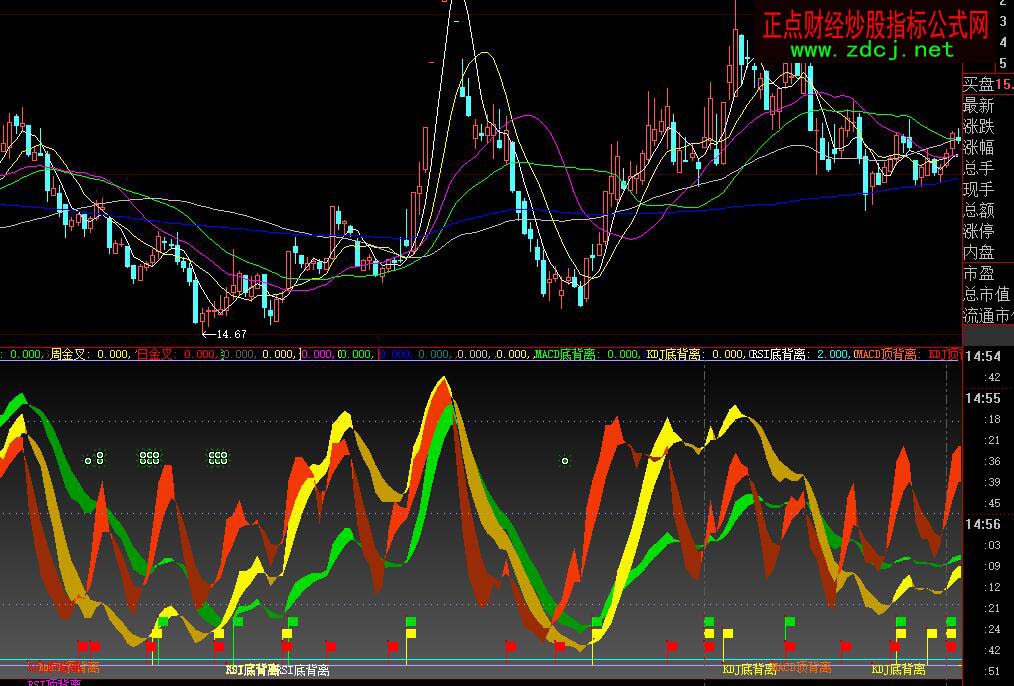
Task: Click the 周金叉 indicator label
Action: 69,354
